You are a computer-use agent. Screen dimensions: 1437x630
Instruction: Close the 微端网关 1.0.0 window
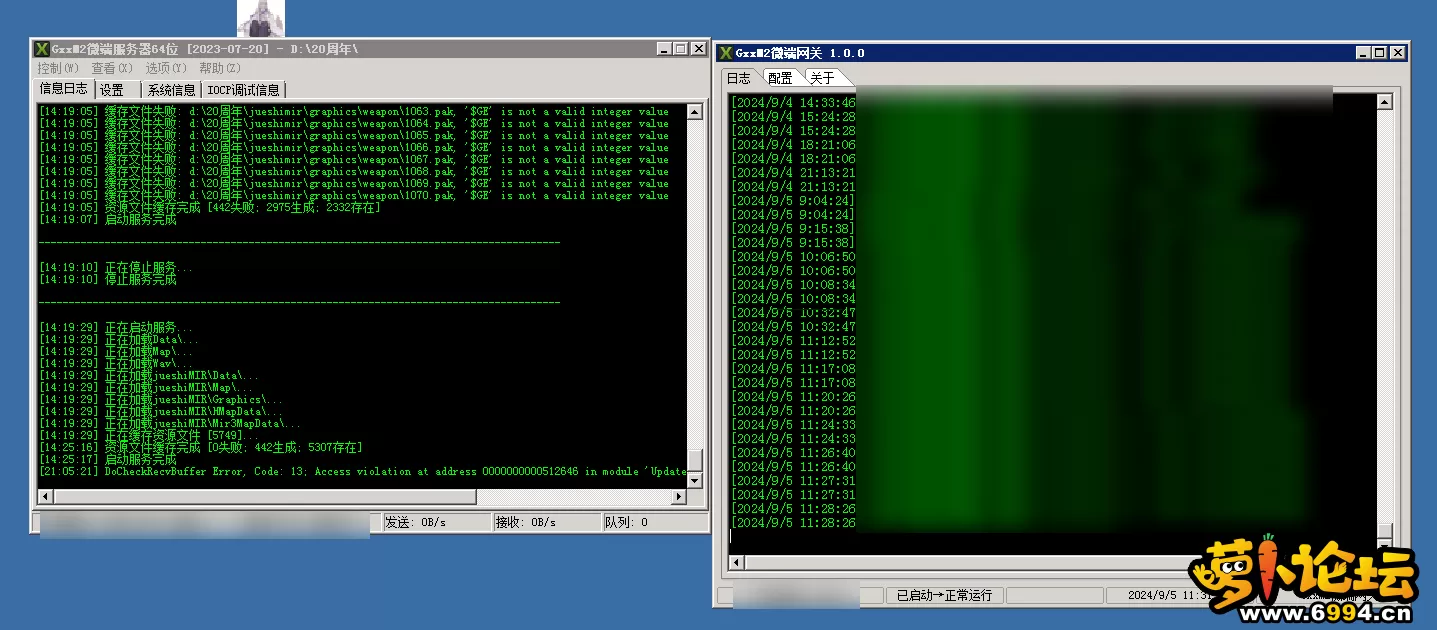[x=1398, y=52]
